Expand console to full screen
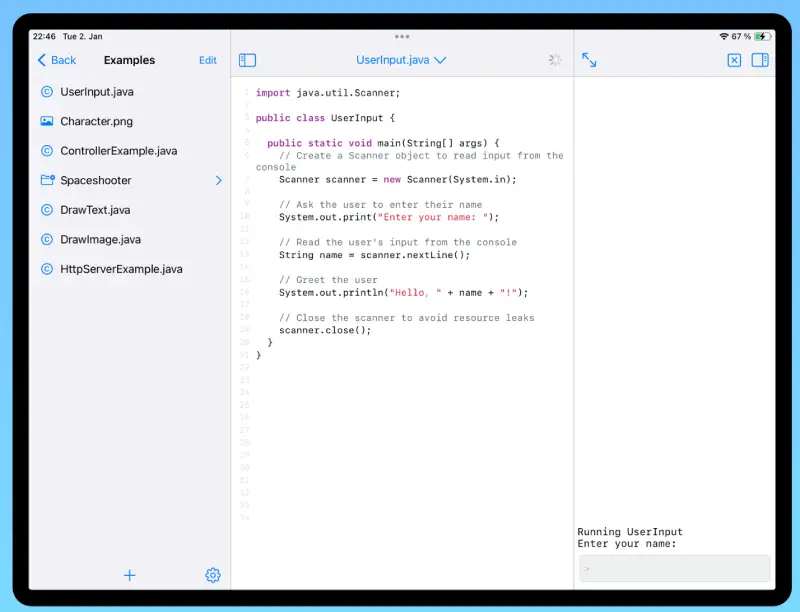Viewport: 800px width, 612px height. point(589,60)
